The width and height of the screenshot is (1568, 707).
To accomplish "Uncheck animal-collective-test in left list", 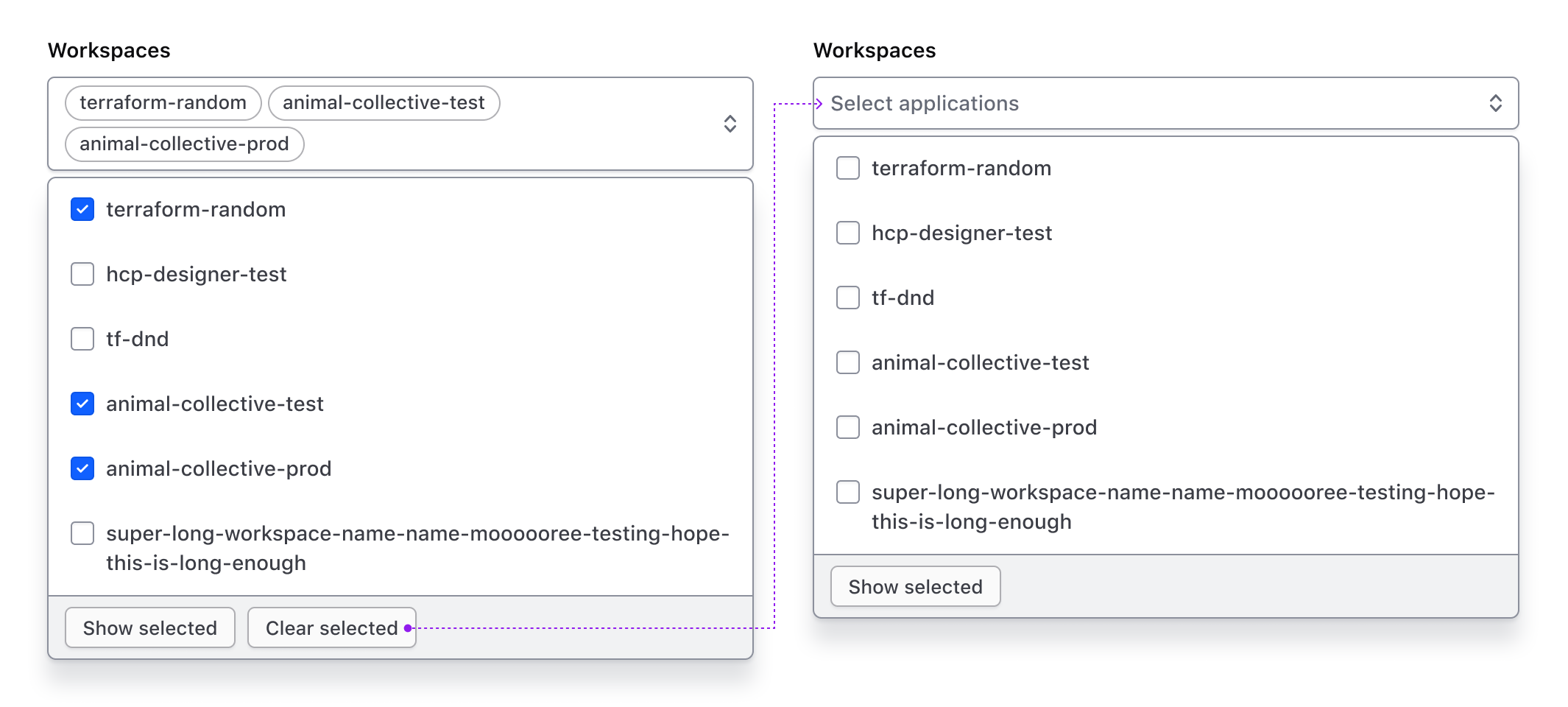I will [82, 404].
